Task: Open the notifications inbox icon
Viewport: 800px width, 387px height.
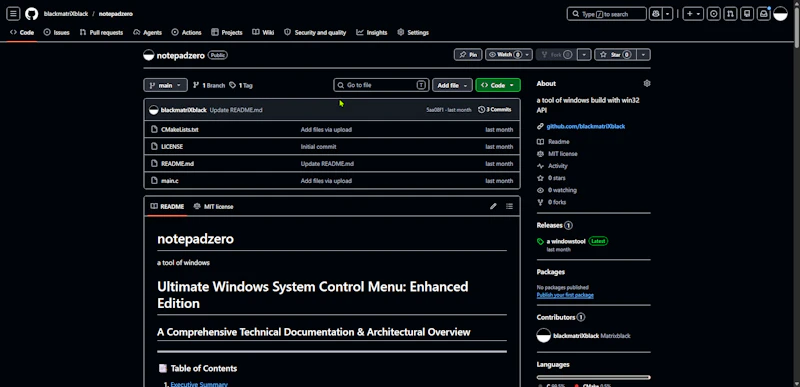Action: 764,14
